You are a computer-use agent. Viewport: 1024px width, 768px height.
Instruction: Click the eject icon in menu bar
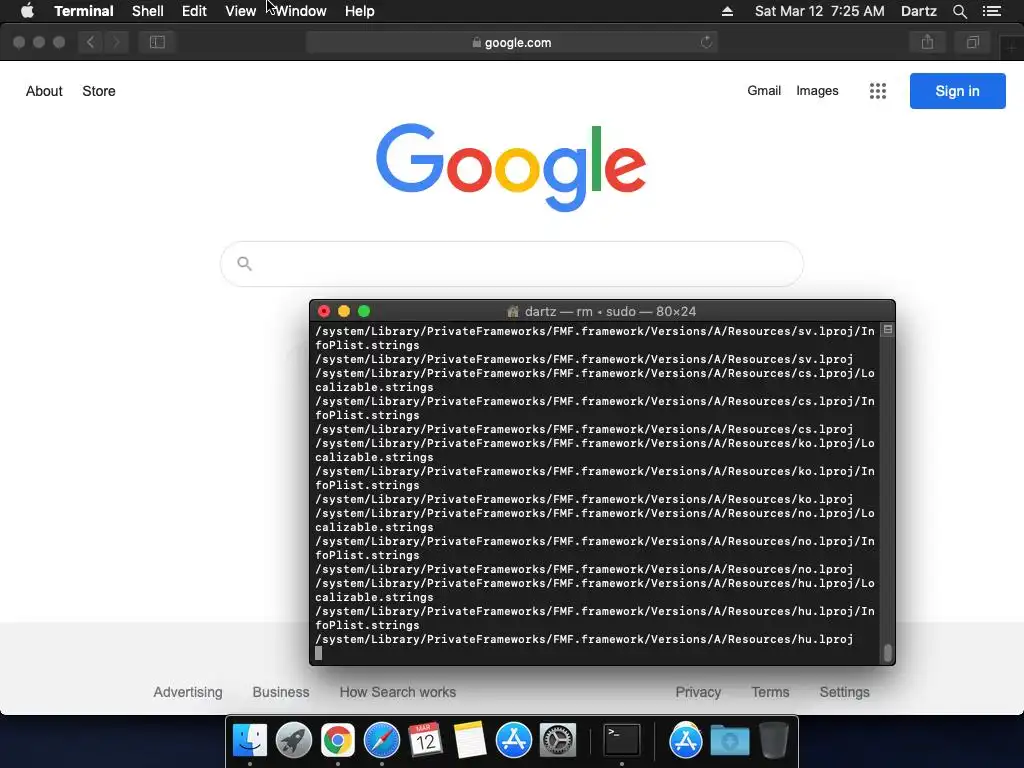click(x=727, y=11)
